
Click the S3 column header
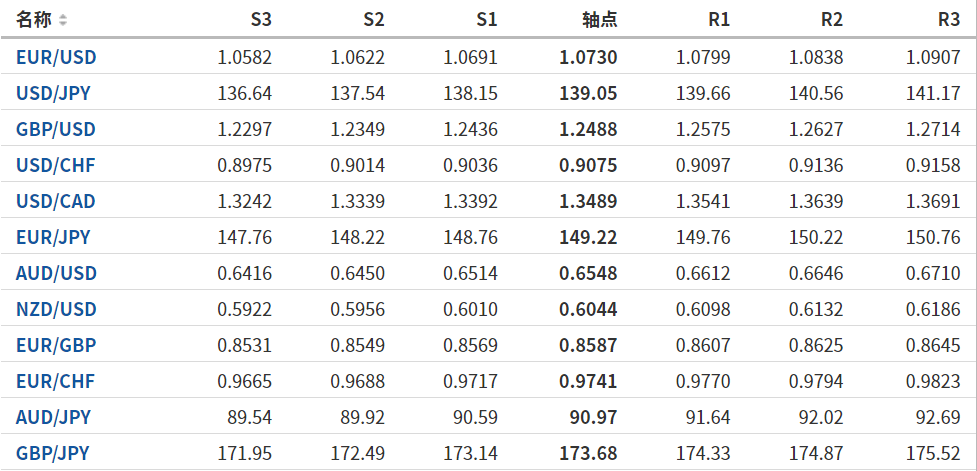pos(260,20)
